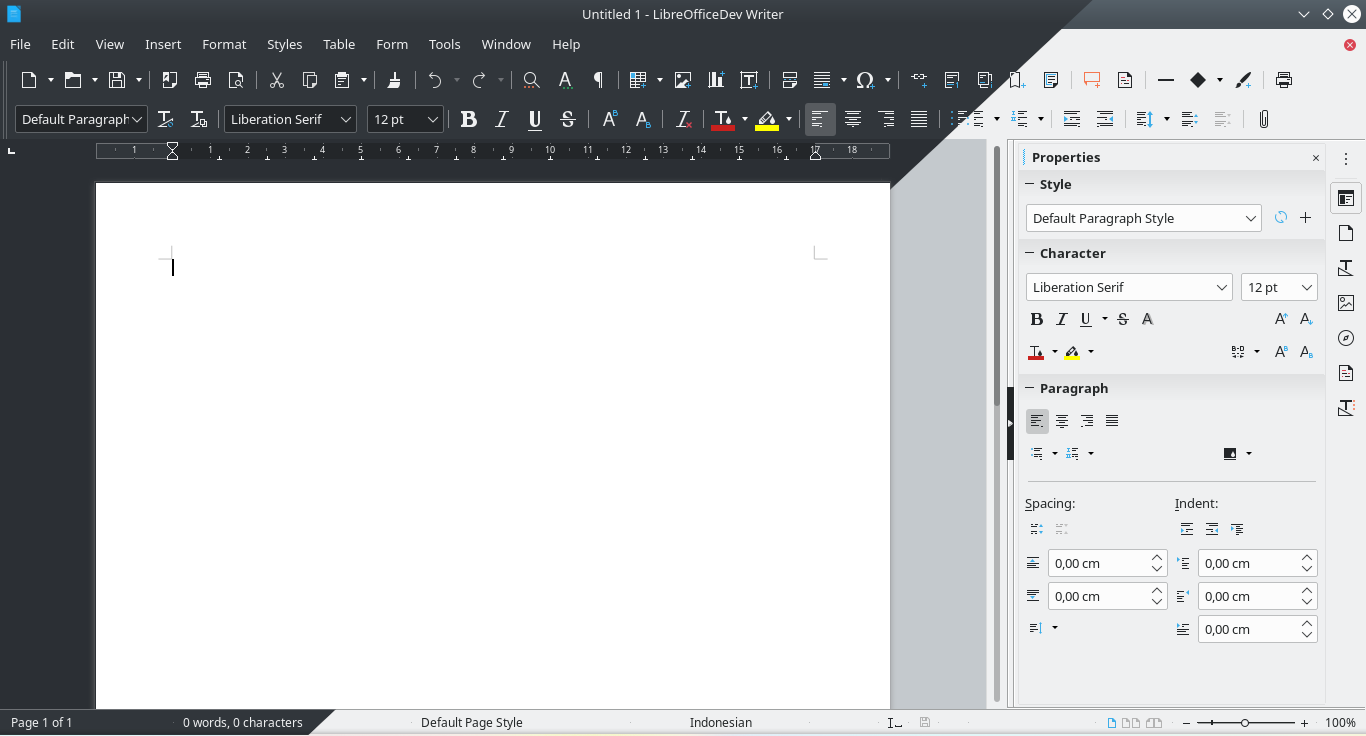Enable Justified alignment in sidebar Paragraph
Viewport: 1366px width, 736px height.
(x=1112, y=421)
